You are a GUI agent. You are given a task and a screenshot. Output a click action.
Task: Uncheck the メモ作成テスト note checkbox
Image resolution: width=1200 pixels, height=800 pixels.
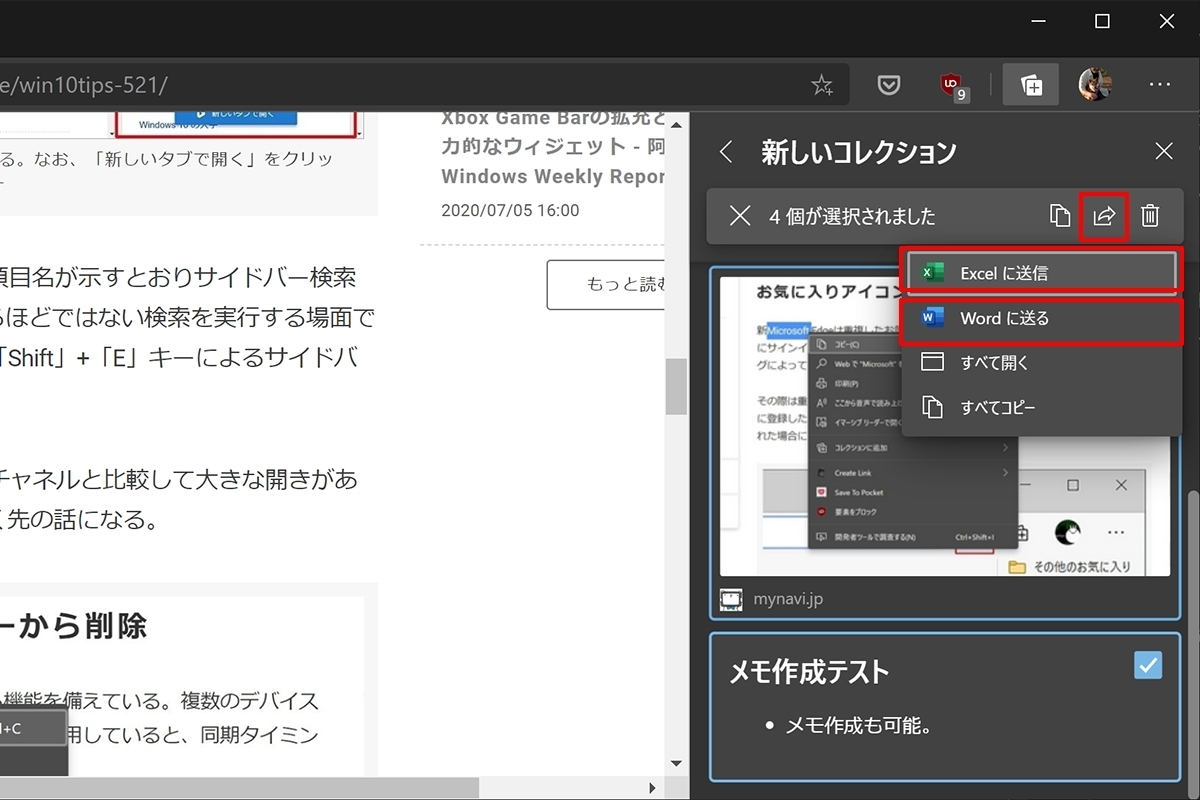click(x=1148, y=665)
